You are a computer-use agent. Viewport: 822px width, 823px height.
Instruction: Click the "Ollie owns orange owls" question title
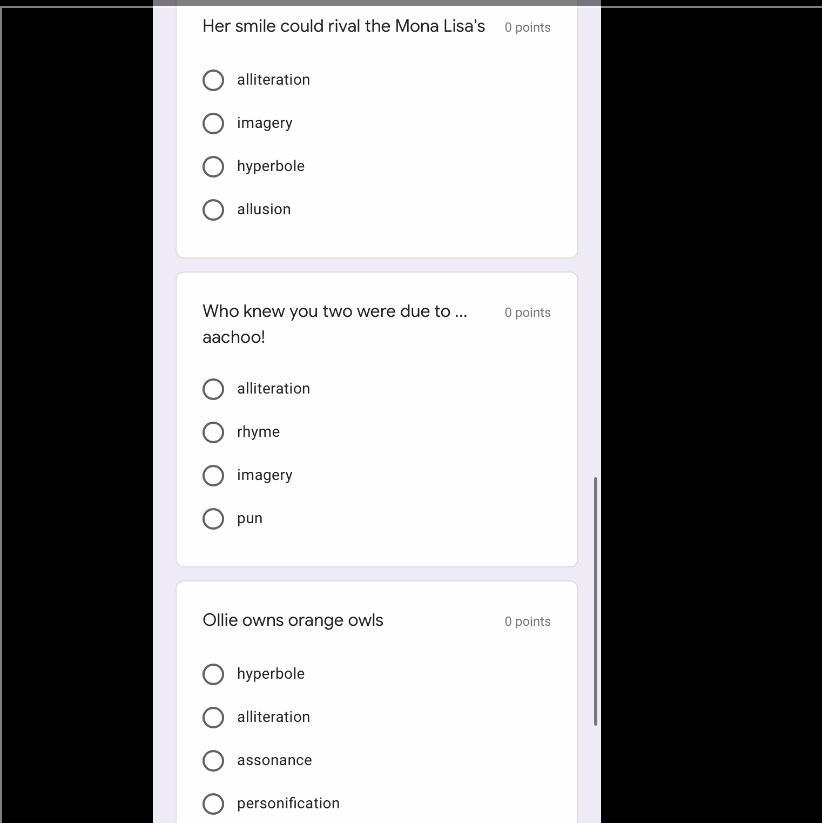coord(293,620)
